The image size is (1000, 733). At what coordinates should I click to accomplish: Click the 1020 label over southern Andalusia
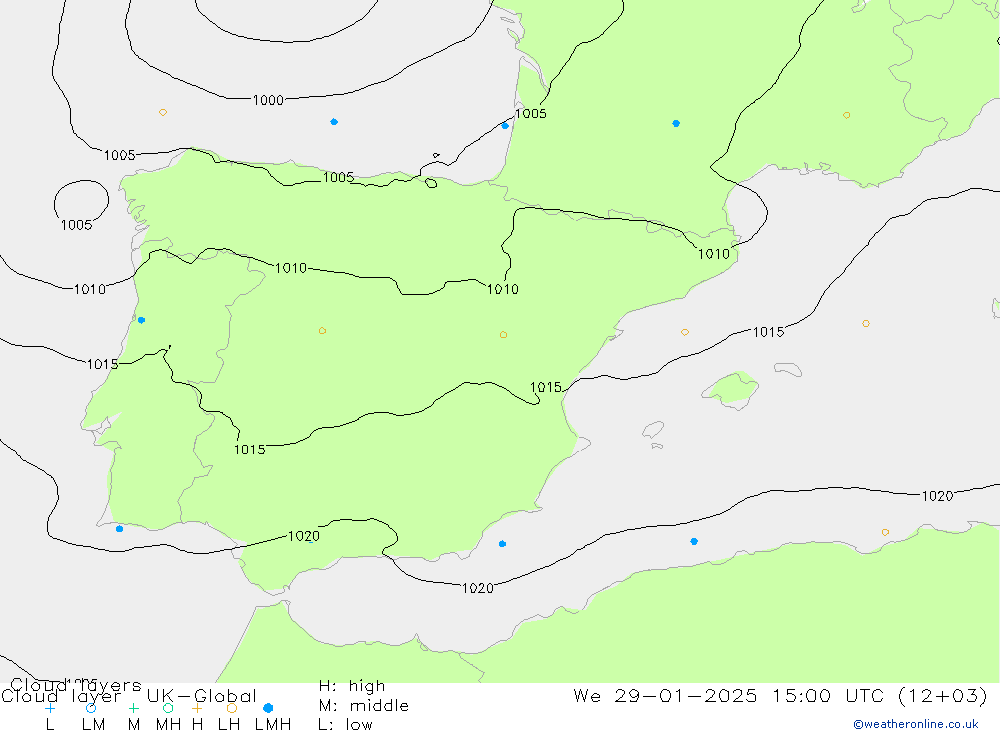(x=304, y=536)
